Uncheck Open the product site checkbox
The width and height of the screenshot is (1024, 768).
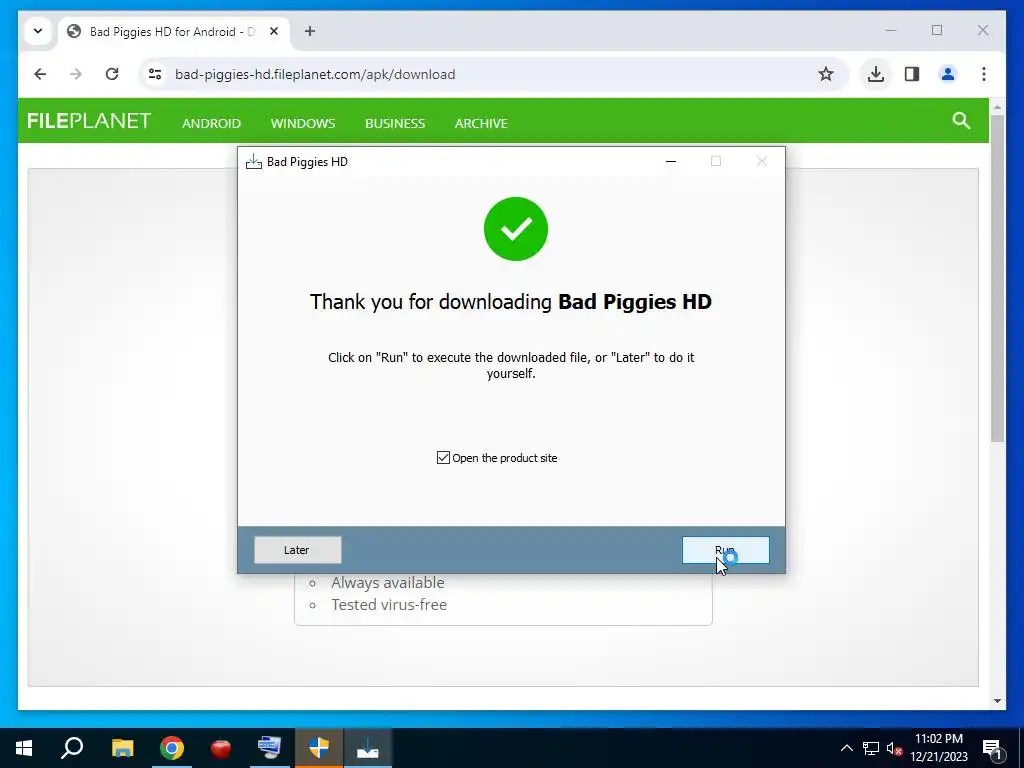[x=443, y=458]
